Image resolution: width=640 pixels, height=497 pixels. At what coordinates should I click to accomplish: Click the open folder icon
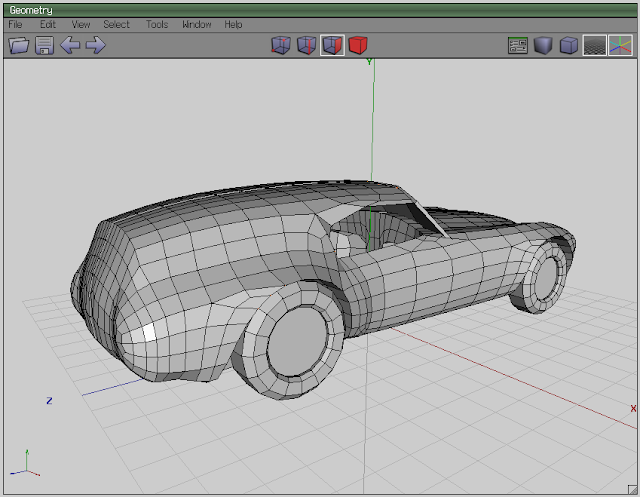(18, 45)
